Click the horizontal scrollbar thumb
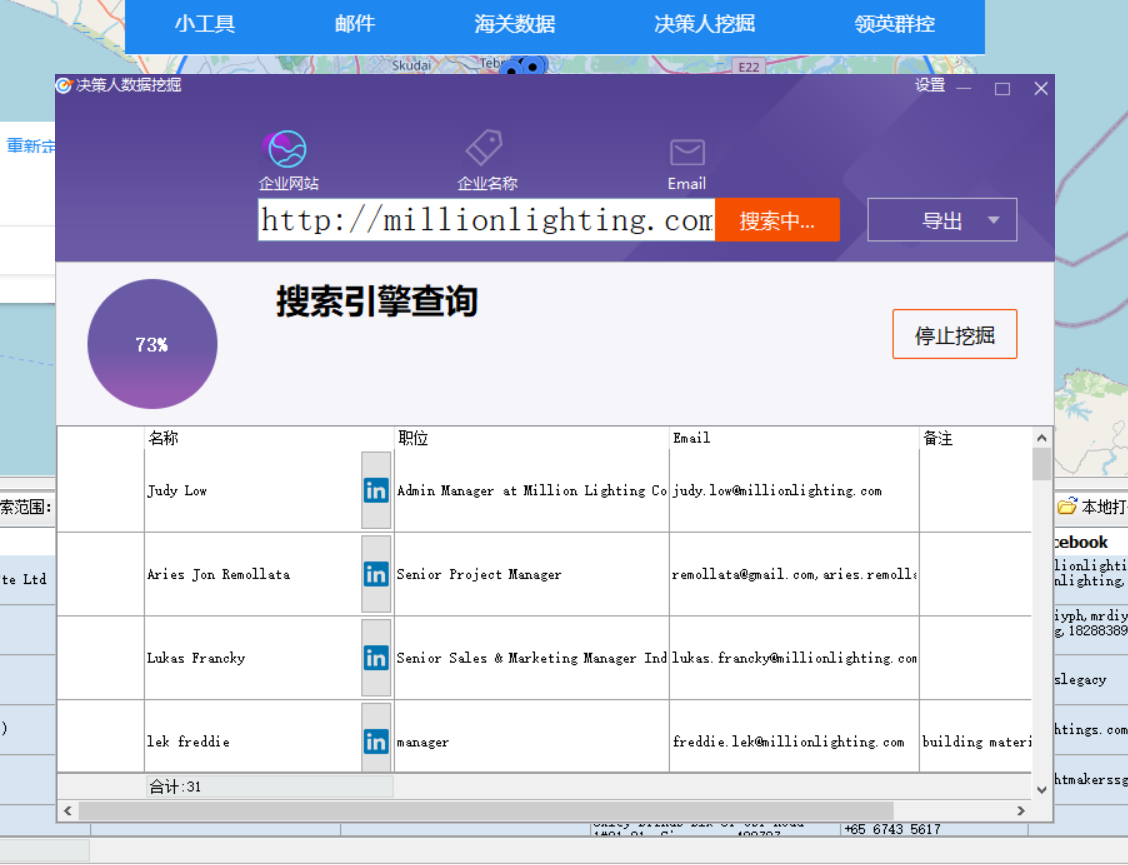The height and width of the screenshot is (865, 1128). click(486, 811)
